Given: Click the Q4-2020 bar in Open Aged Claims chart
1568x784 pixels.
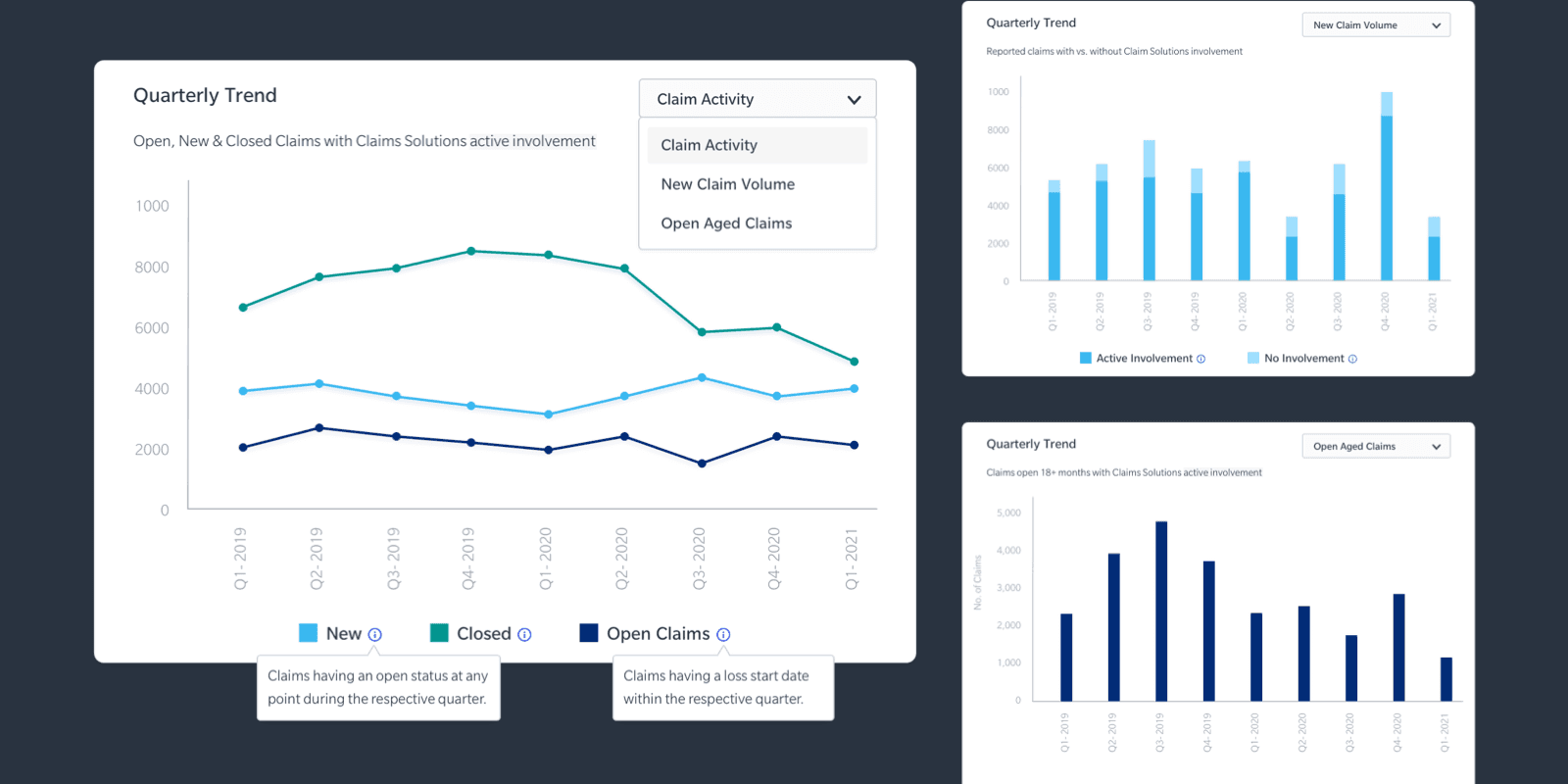Looking at the screenshot, I should [1399, 648].
